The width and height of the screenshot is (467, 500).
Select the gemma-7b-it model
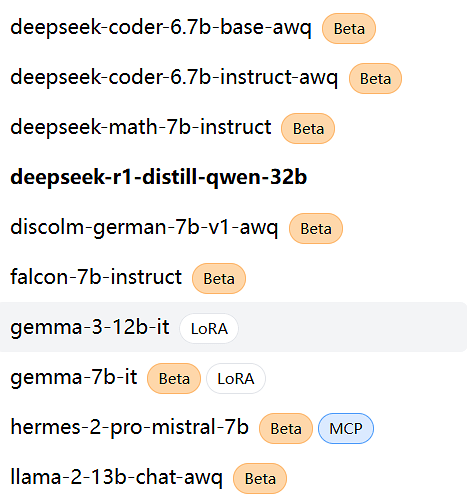pyautogui.click(x=74, y=378)
